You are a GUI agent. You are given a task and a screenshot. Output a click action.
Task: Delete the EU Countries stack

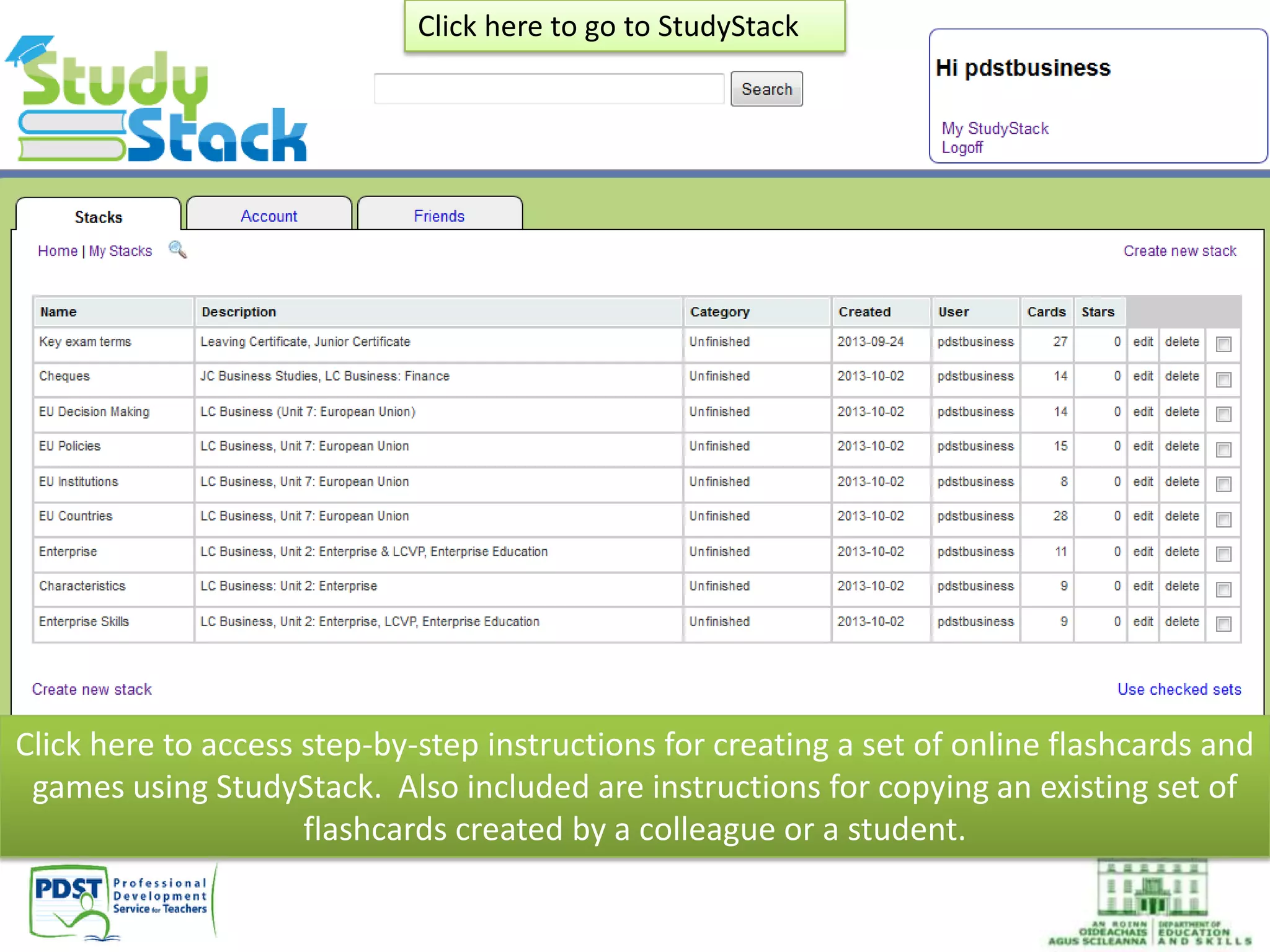1182,516
